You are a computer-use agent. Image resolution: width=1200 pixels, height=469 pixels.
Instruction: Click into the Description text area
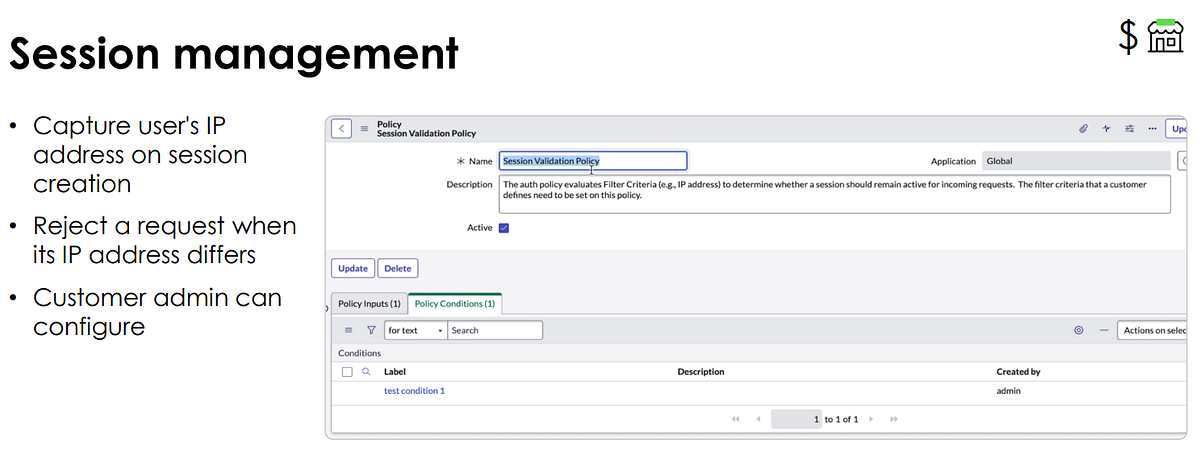(834, 195)
